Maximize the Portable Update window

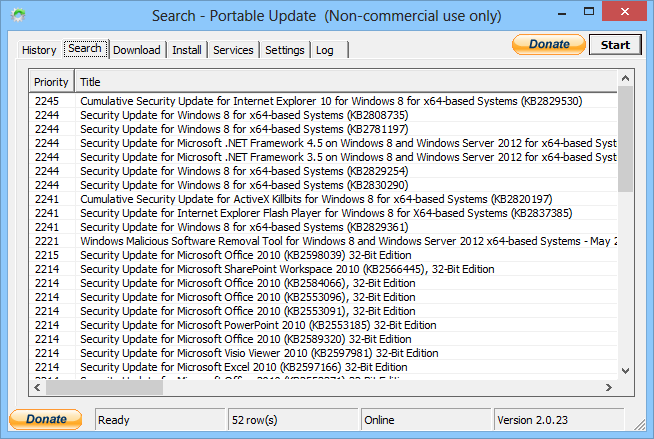point(589,12)
